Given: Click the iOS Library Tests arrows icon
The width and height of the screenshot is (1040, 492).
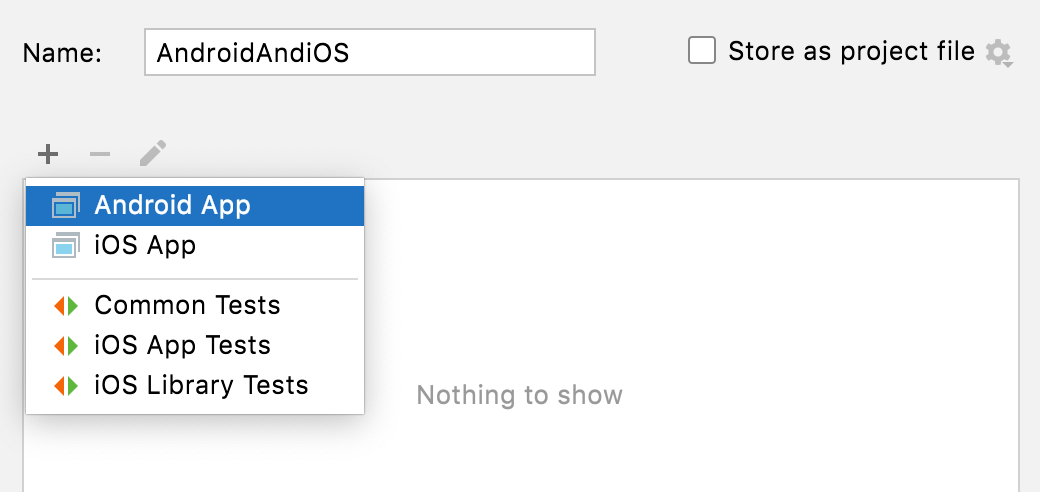Looking at the screenshot, I should tap(66, 385).
